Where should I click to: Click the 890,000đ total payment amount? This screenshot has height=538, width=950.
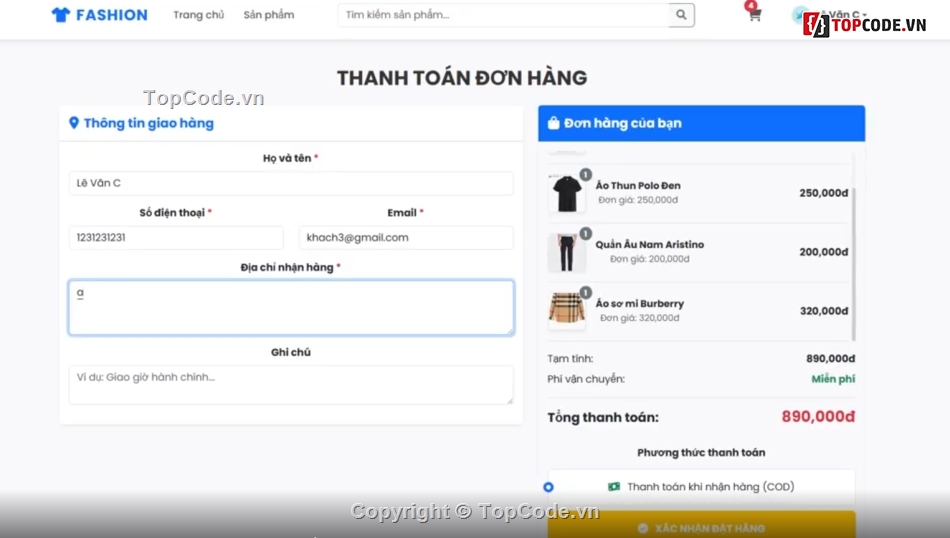pos(818,416)
